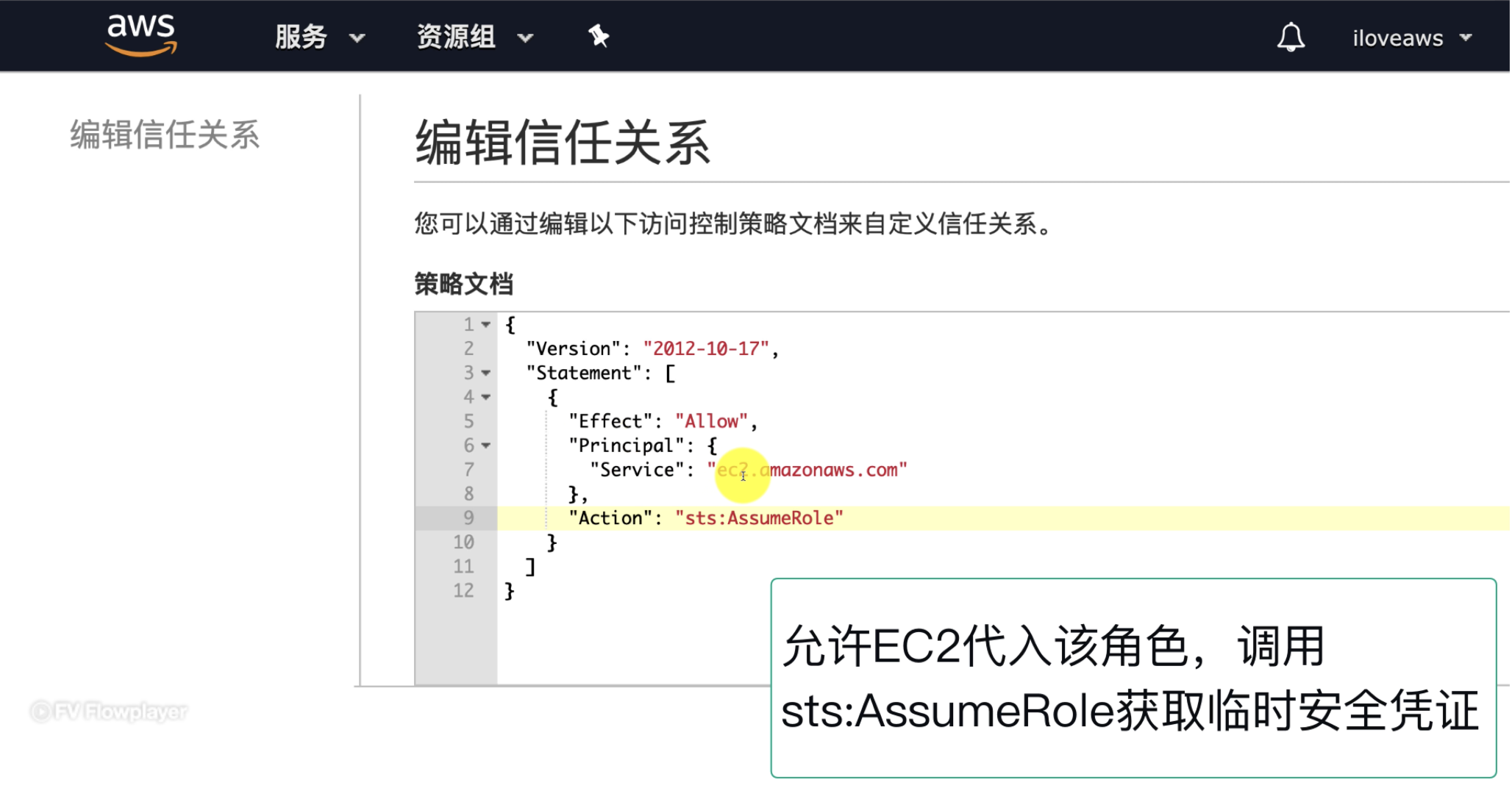Viewport: 1512px width, 788px height.
Task: Click the "Principal" key on line 6
Action: click(626, 445)
